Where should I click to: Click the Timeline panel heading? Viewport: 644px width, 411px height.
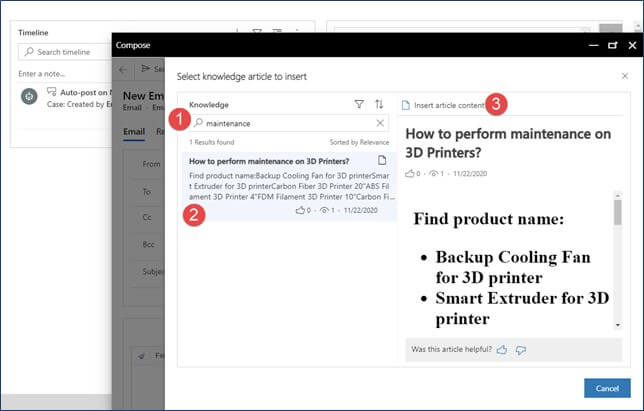point(33,32)
